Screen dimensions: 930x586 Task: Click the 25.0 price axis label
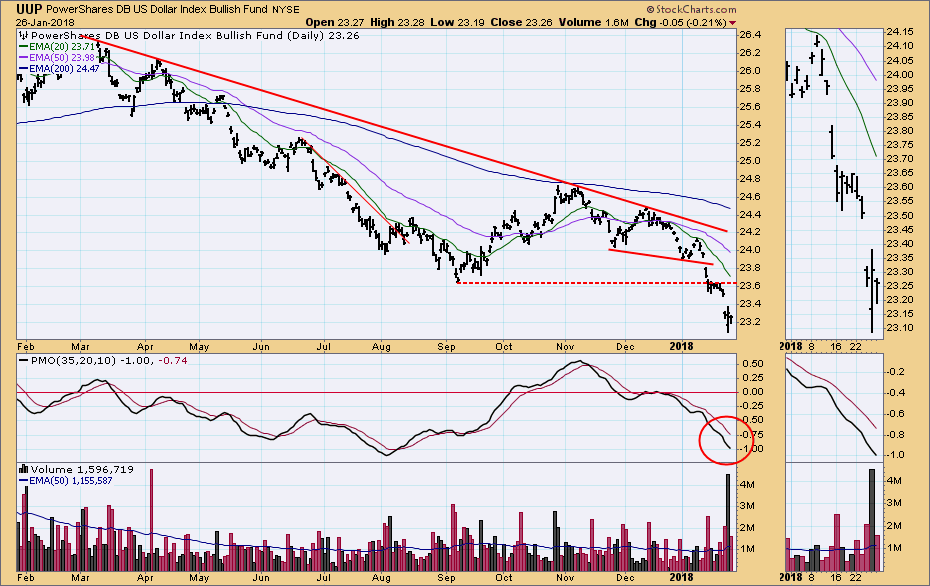750,161
